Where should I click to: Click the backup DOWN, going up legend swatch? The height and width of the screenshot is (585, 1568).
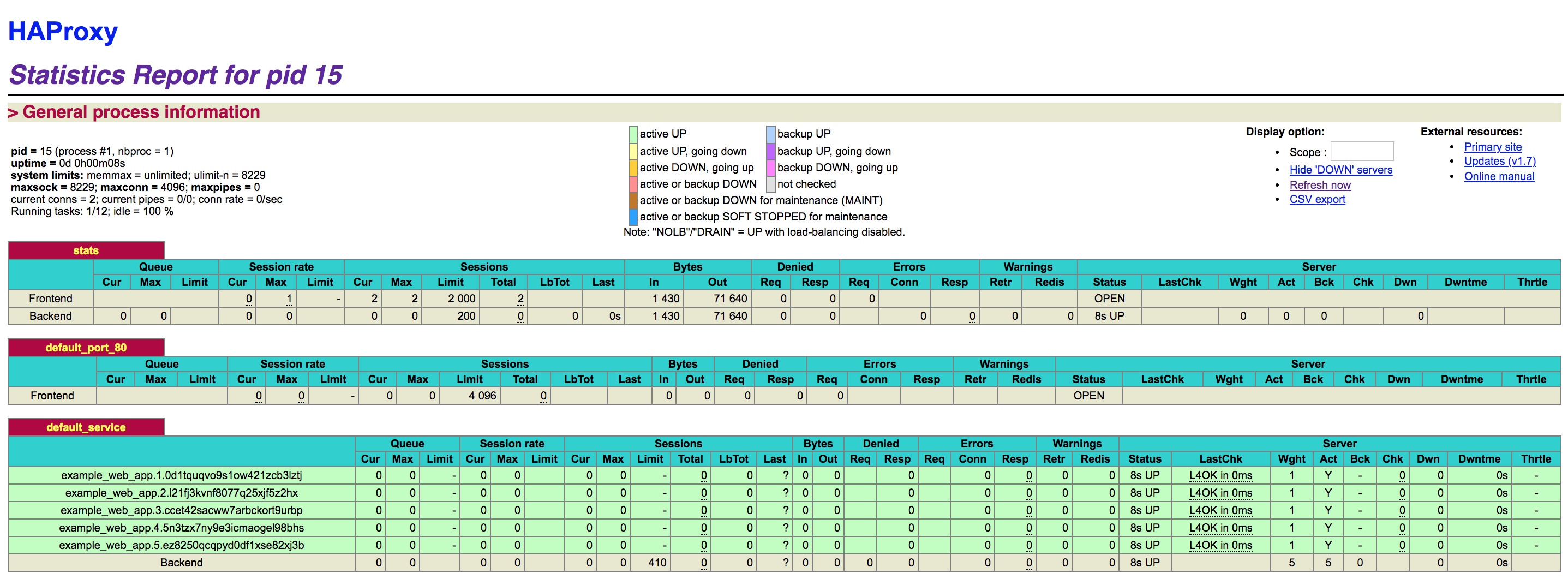pyautogui.click(x=770, y=168)
